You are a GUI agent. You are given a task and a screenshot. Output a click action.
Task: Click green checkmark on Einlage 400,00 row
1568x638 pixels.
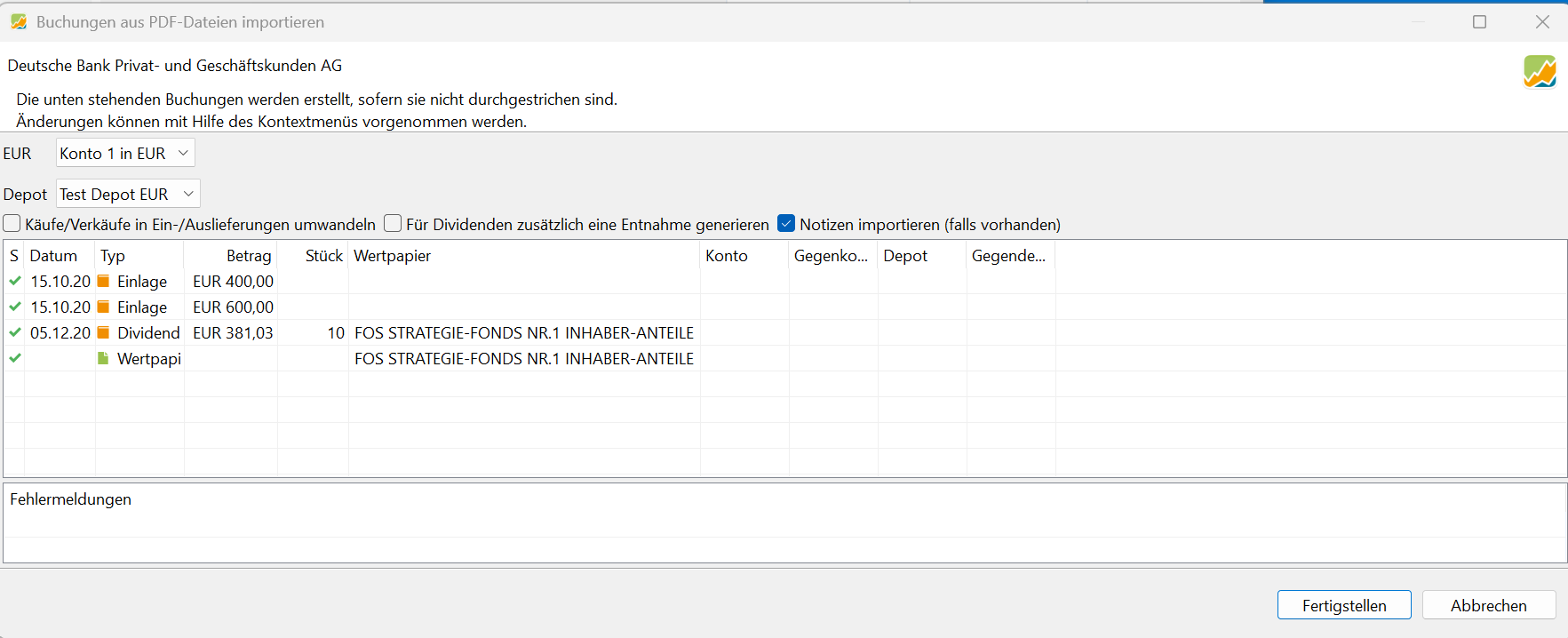click(x=15, y=281)
